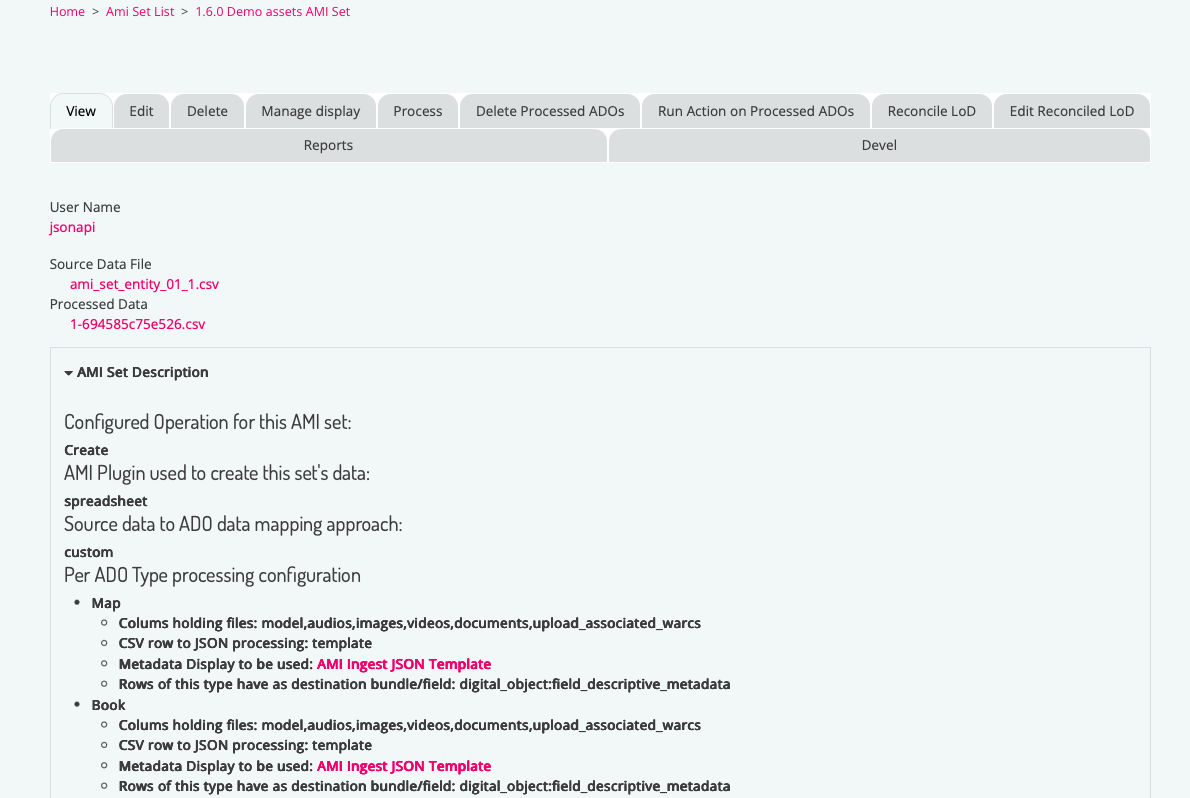
Task: Open AMI Ingest JSON Template under Map
Action: point(404,664)
